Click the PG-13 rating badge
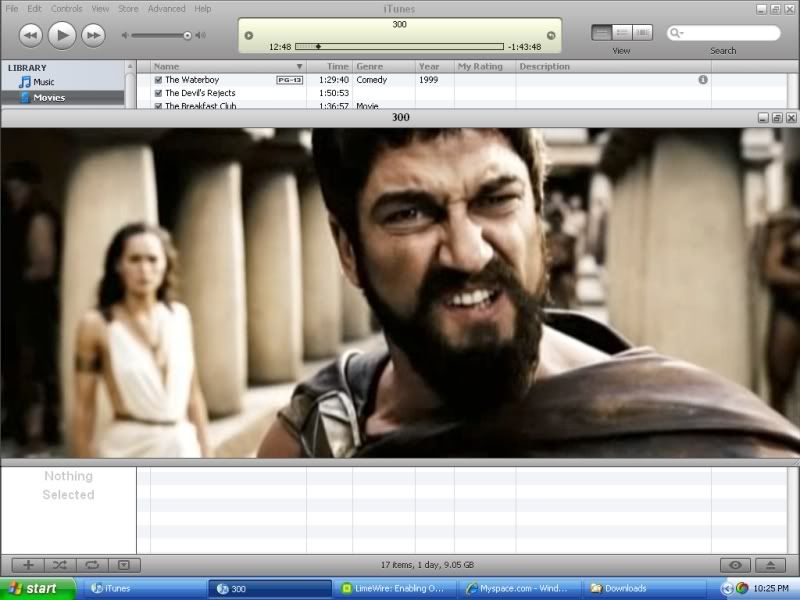The height and width of the screenshot is (600, 800). [x=289, y=80]
